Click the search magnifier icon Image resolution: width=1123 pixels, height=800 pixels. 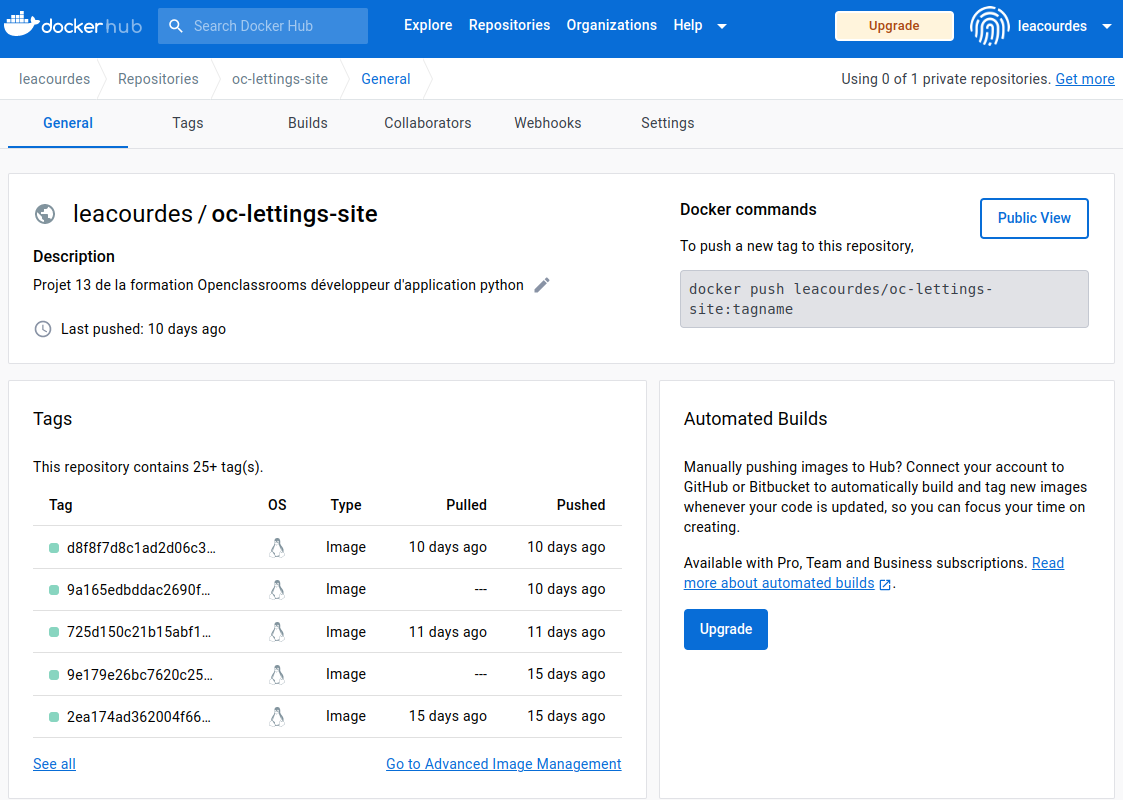(175, 26)
